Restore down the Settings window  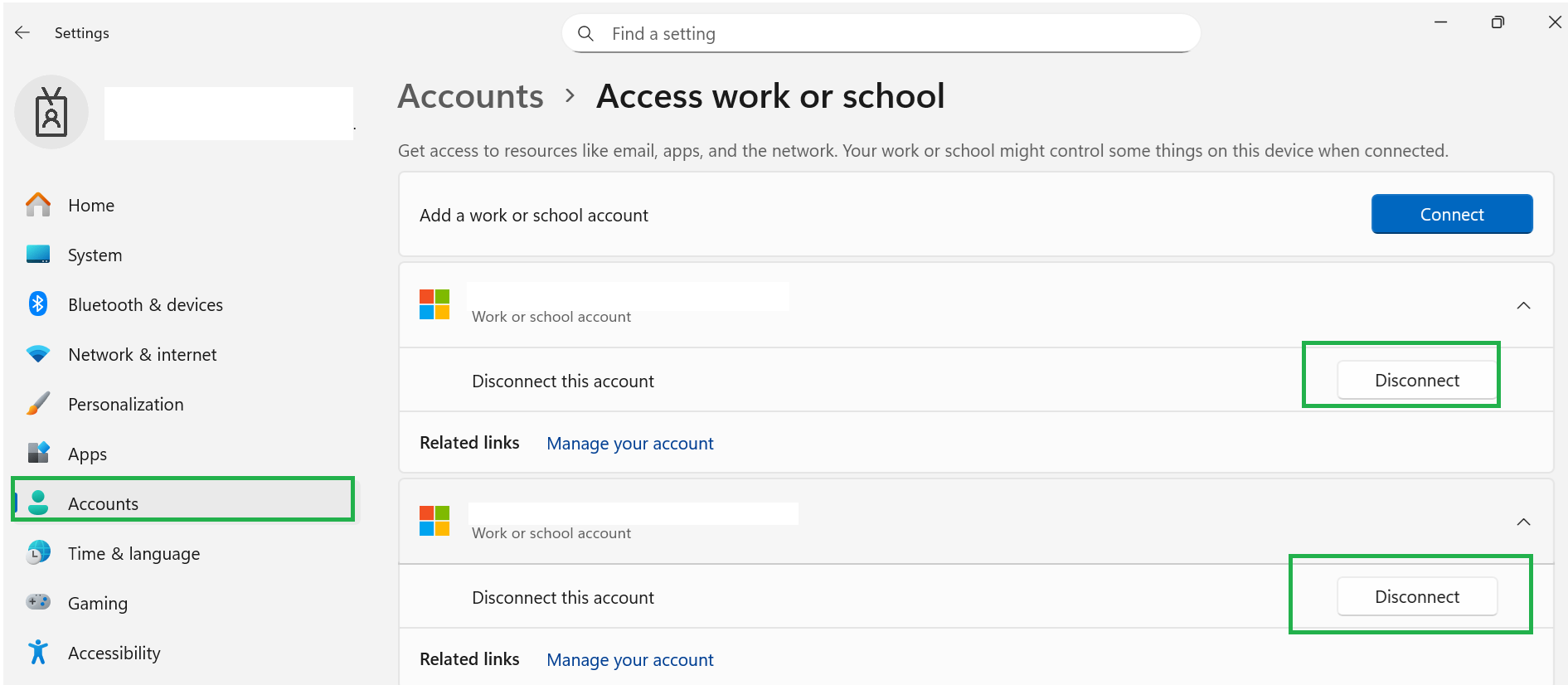(x=1498, y=22)
